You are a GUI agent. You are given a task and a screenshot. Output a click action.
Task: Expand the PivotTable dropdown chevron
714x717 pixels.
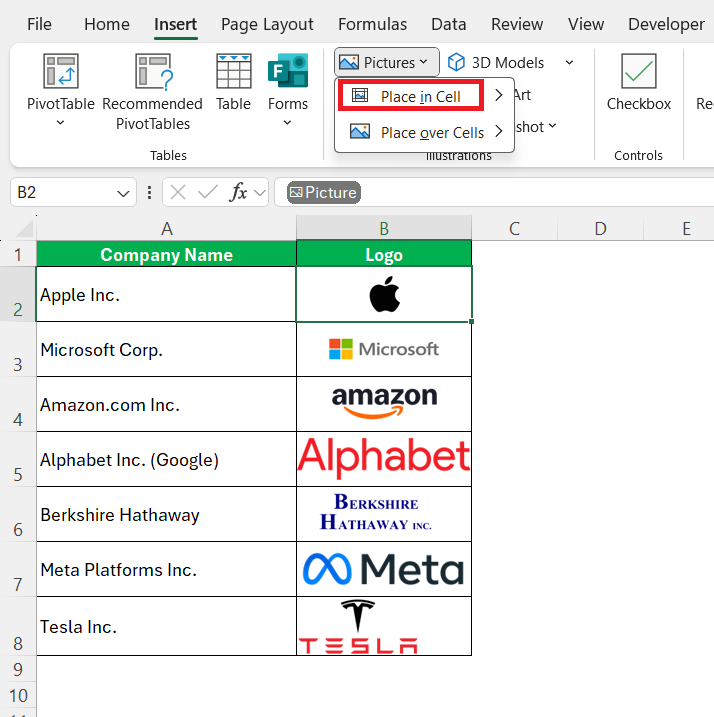coord(60,123)
